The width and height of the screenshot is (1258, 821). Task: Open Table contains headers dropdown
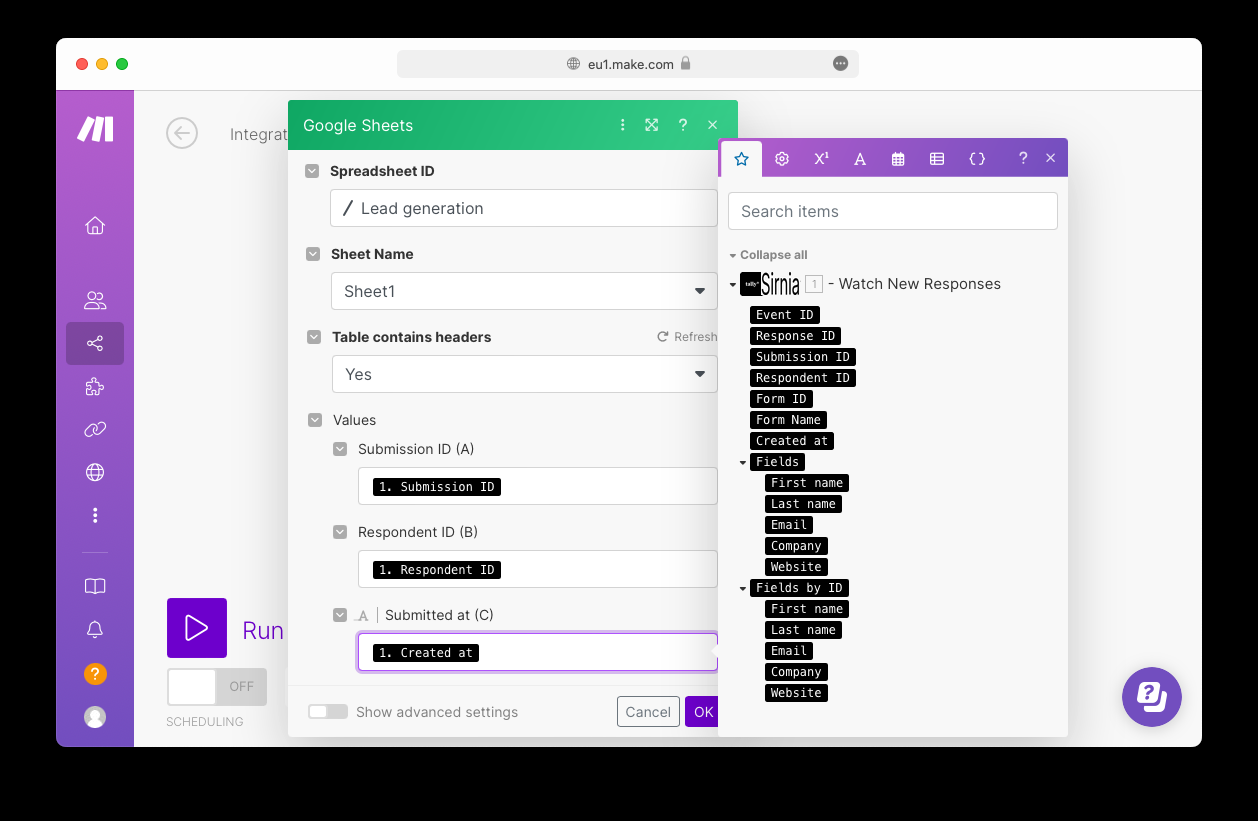[x=524, y=374]
